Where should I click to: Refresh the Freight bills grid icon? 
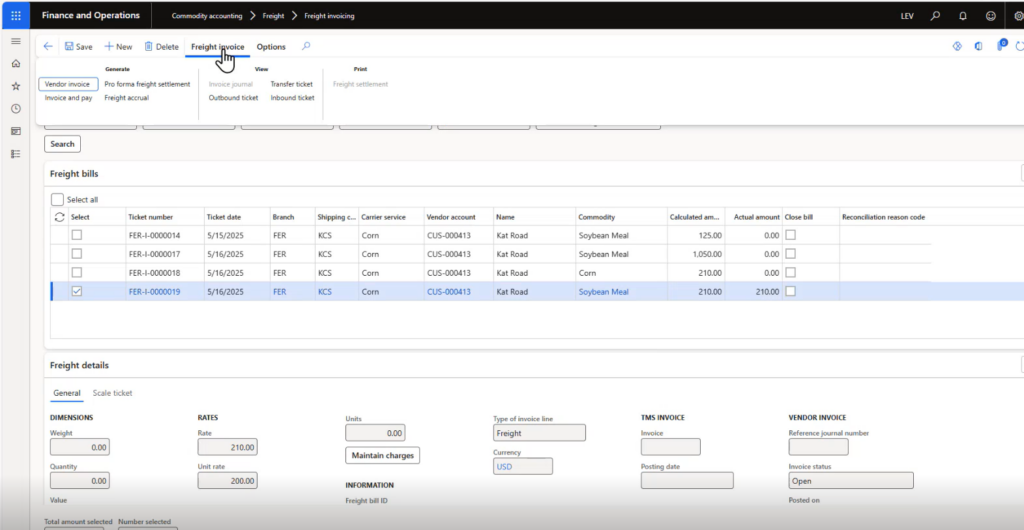59,217
